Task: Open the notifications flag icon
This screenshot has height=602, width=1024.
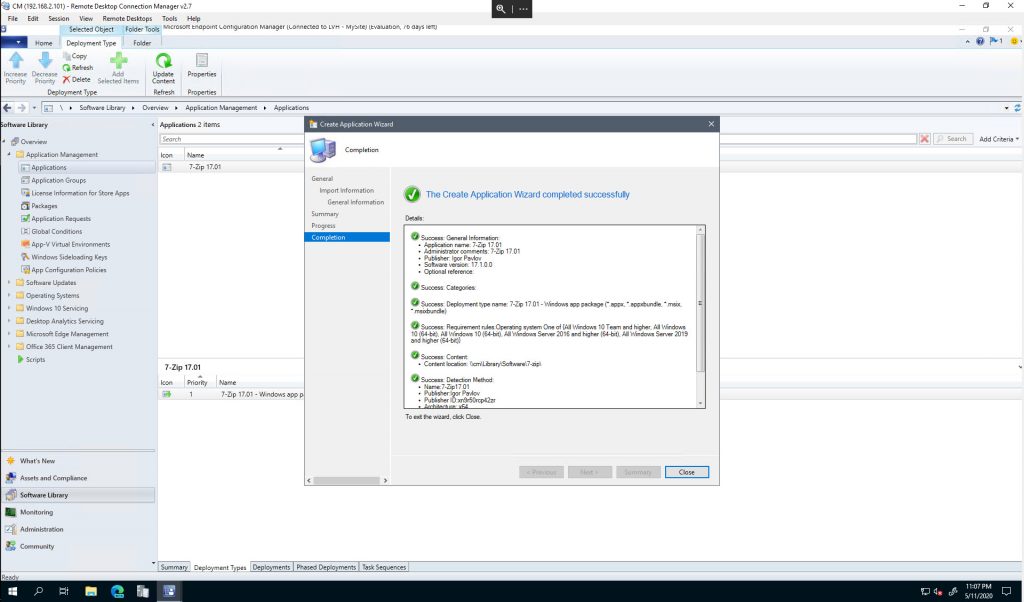Action: point(994,41)
